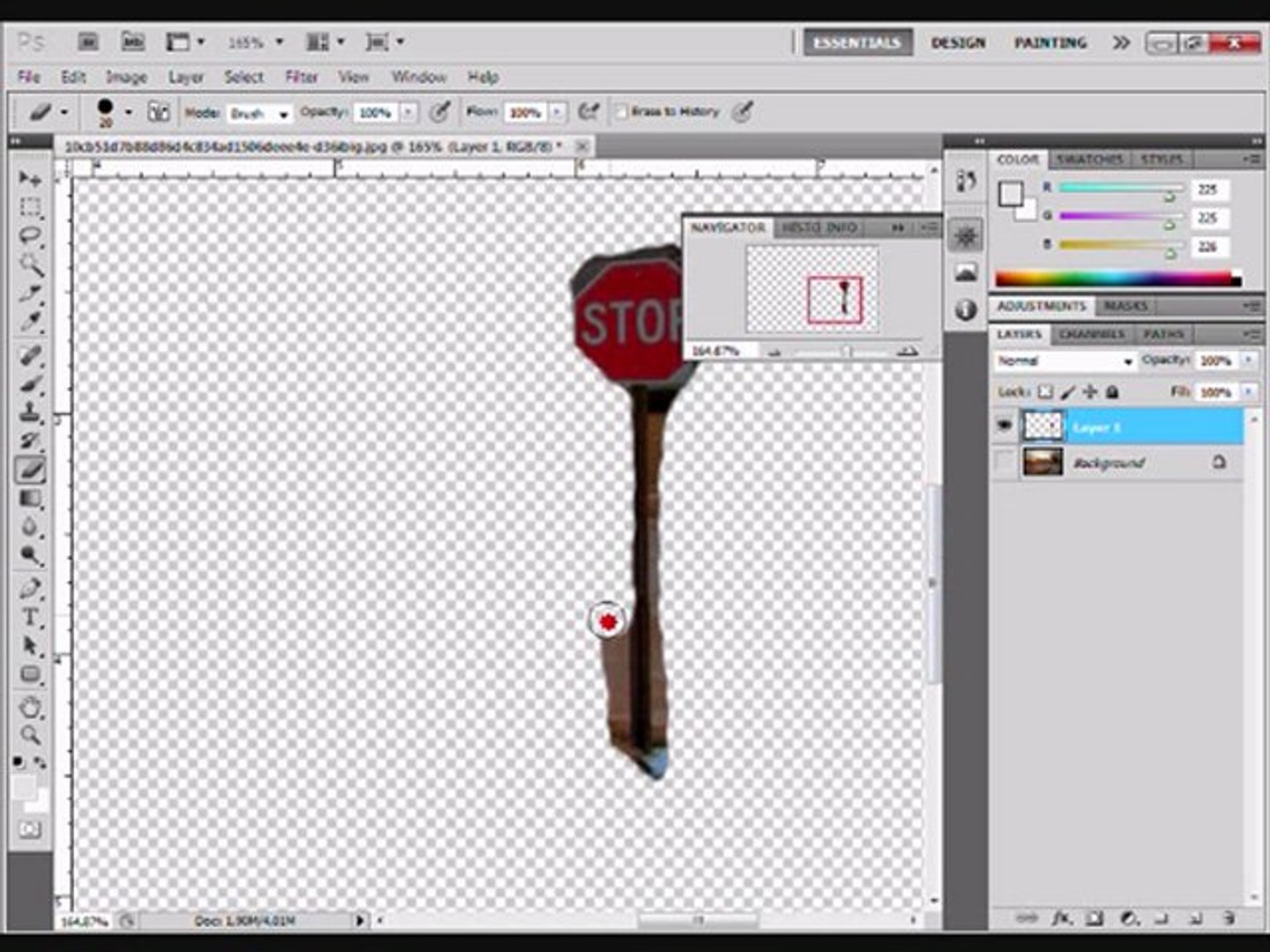1270x952 pixels.
Task: Open the brush panel toggle icon
Action: [159, 112]
